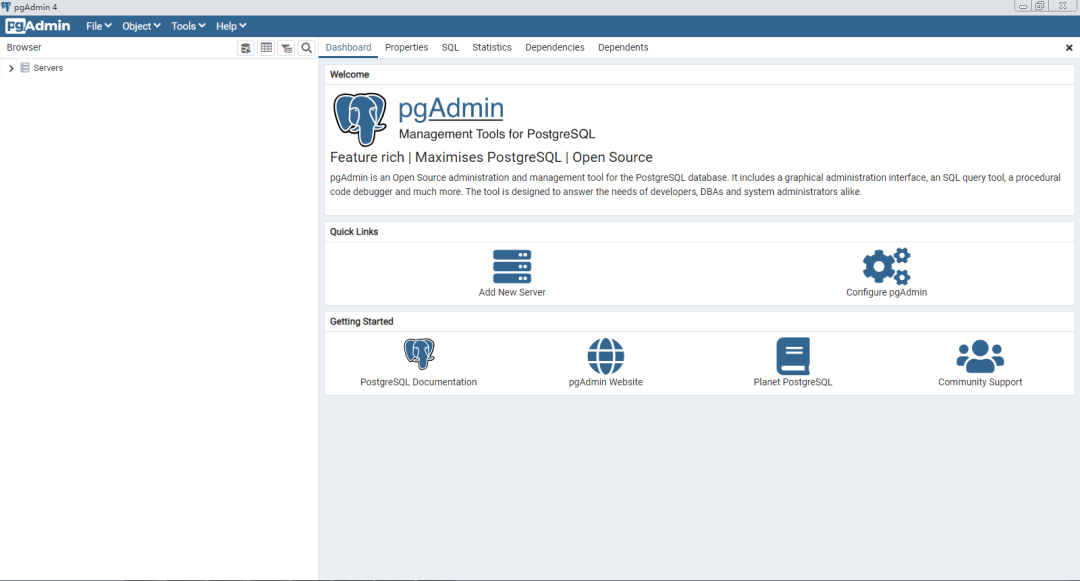Click the pgAdmin 4 window title icon
Image resolution: width=1080 pixels, height=581 pixels.
click(6, 7)
